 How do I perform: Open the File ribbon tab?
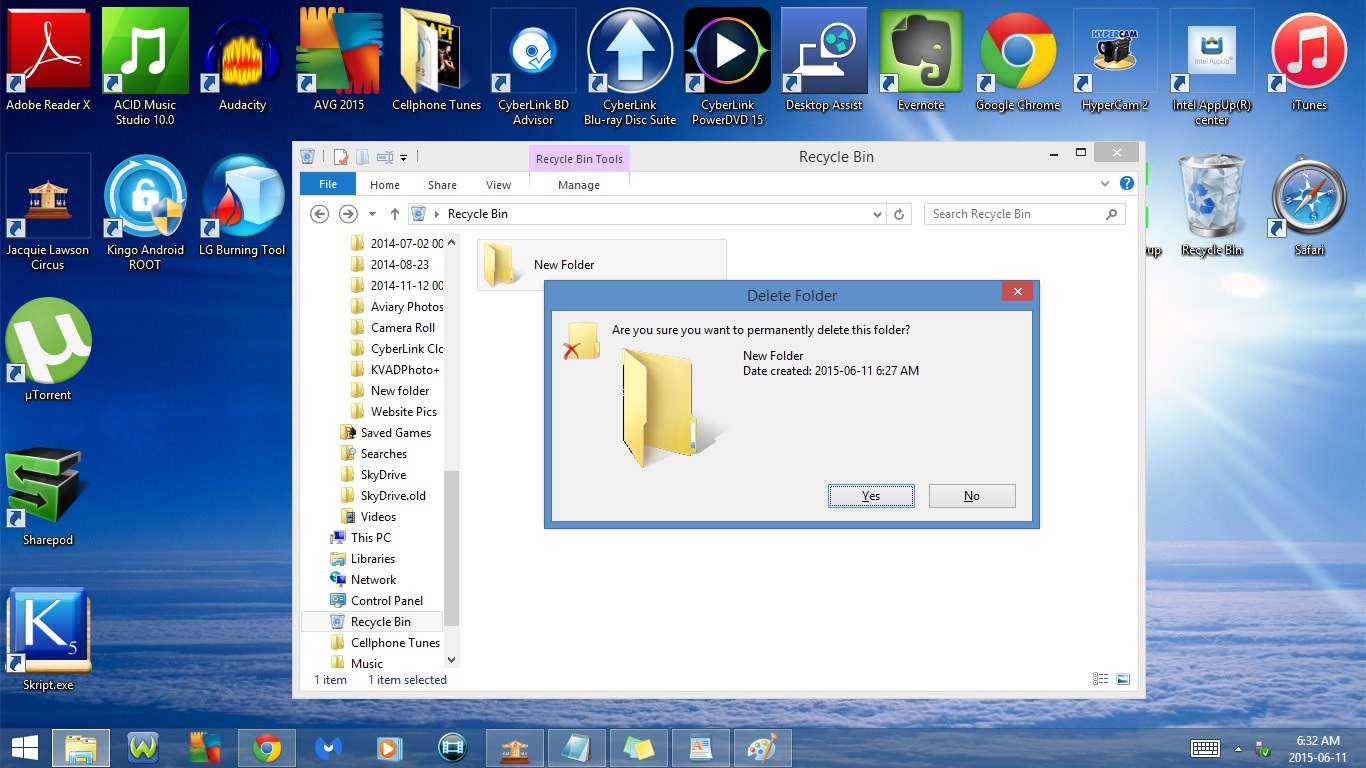coord(328,184)
